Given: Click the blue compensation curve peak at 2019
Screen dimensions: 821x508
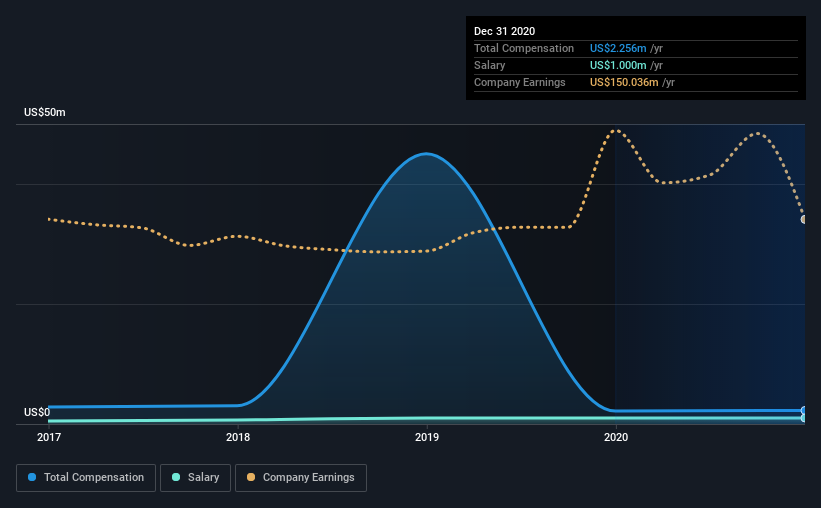Looking at the screenshot, I should pos(426,154).
